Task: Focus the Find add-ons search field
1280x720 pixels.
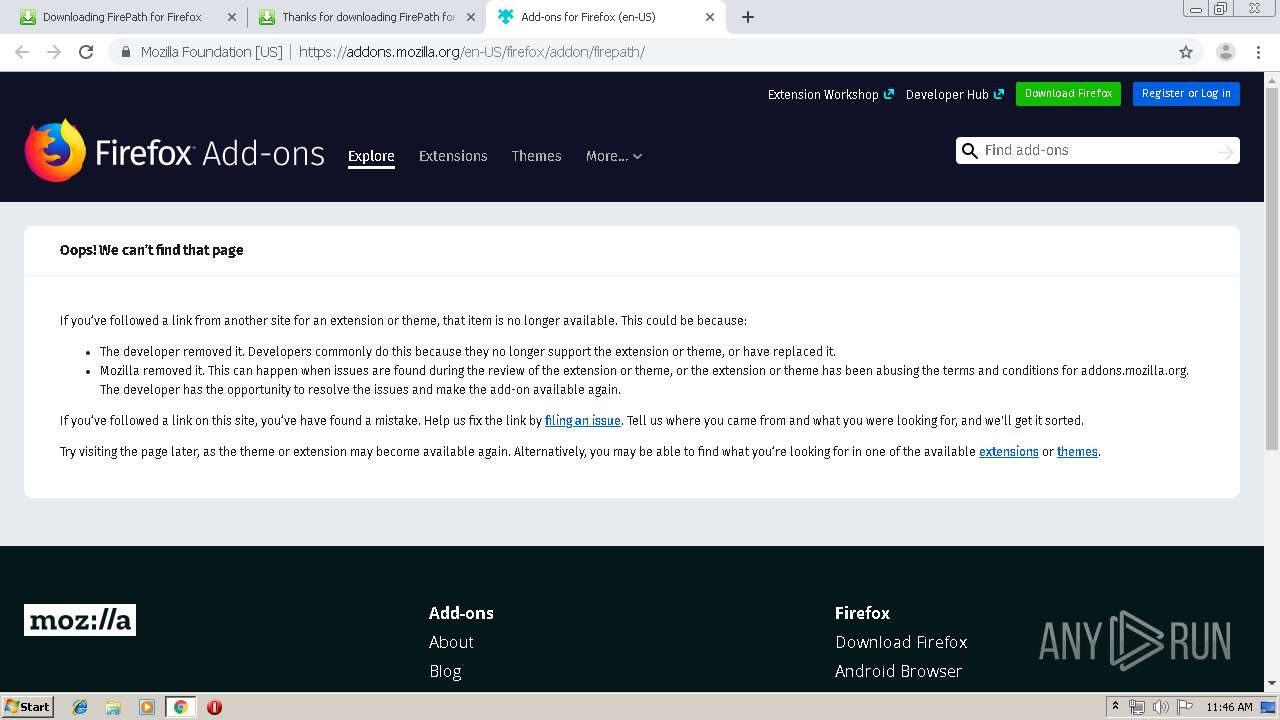Action: tap(1097, 151)
